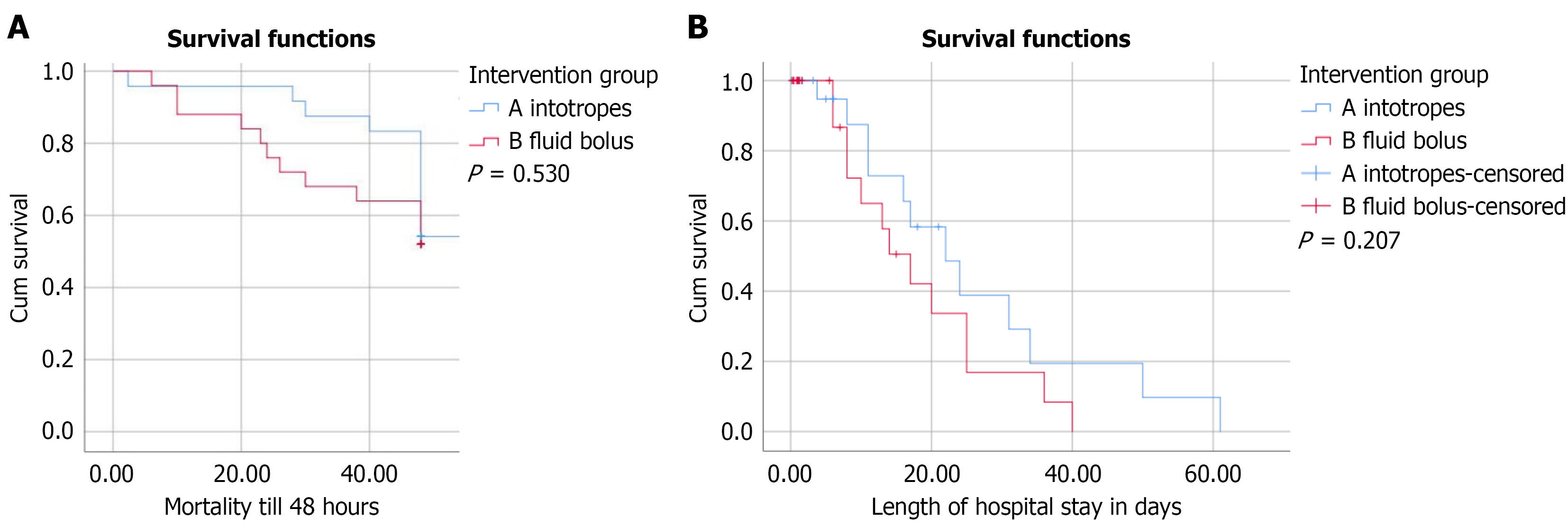Click the '60.00' tick label on panel B
The image size is (1568, 528).
click(x=1212, y=474)
